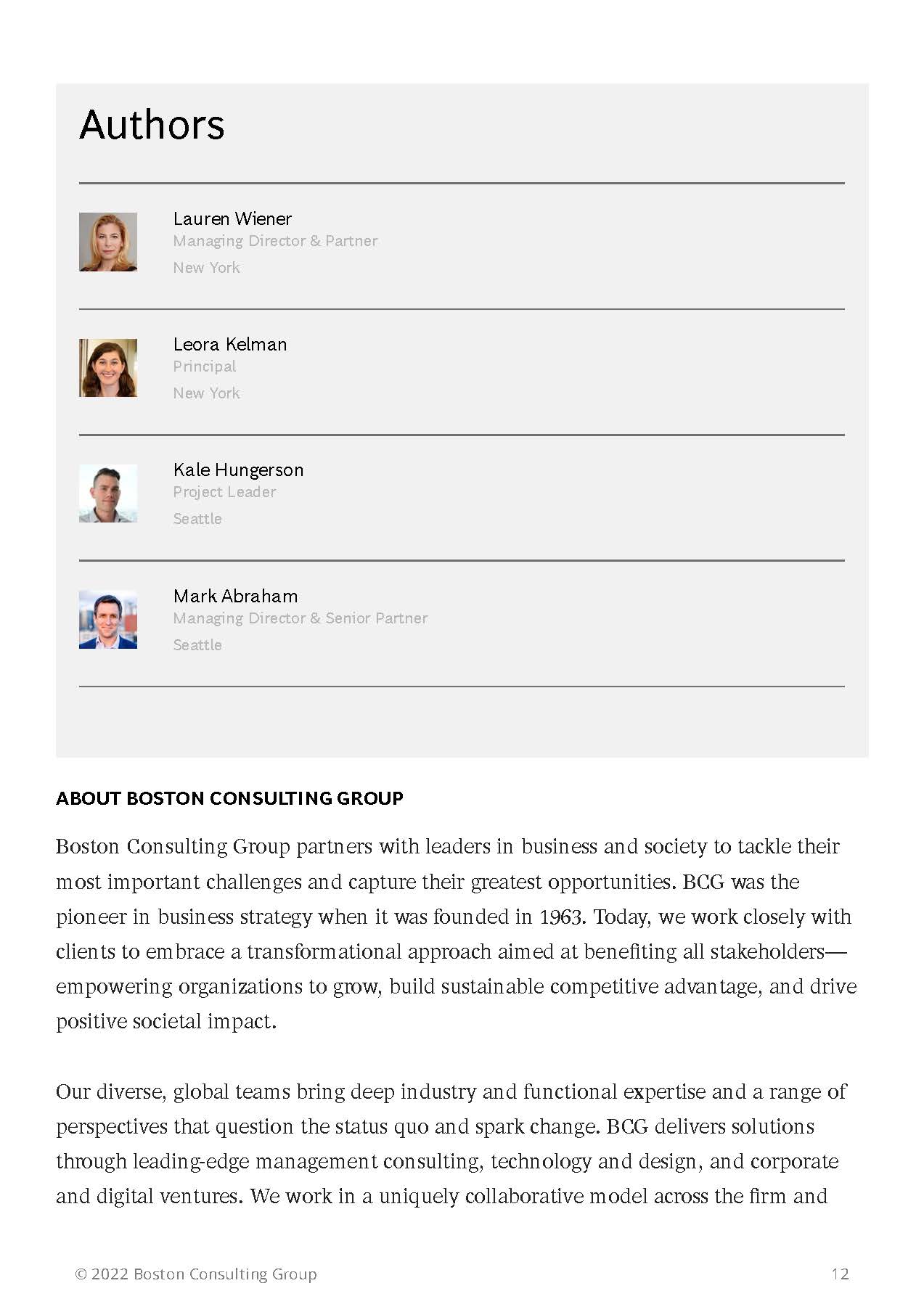924x1307 pixels.
Task: Click Lauren Wiener's author photo
Action: tap(108, 242)
